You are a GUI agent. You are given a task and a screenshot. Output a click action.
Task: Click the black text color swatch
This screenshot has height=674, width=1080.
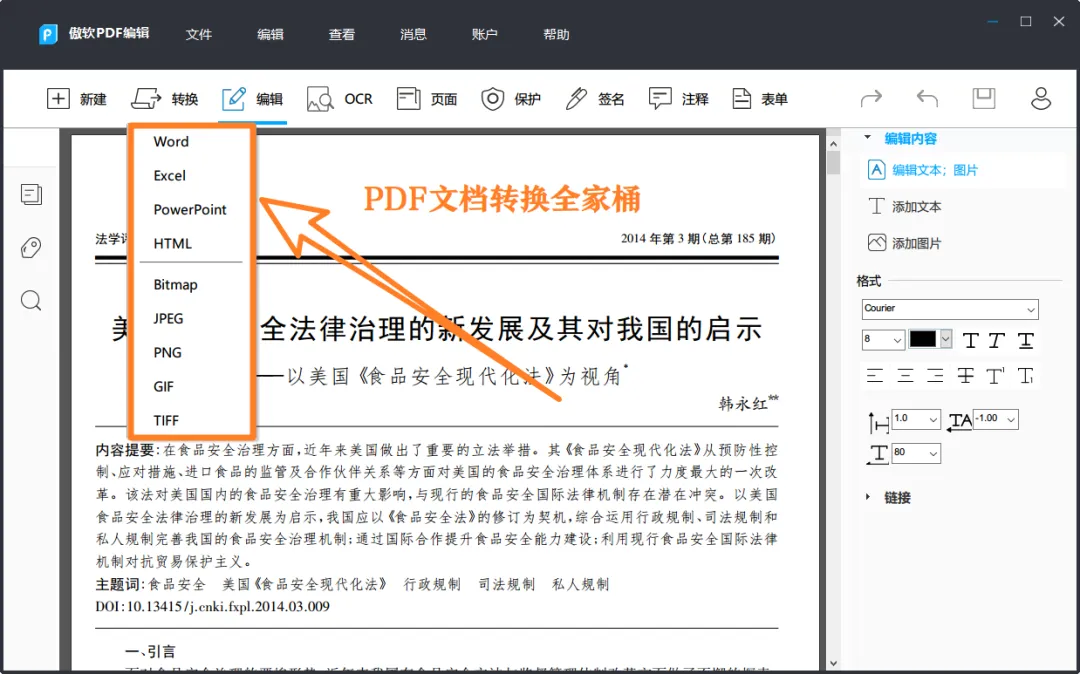(x=923, y=339)
